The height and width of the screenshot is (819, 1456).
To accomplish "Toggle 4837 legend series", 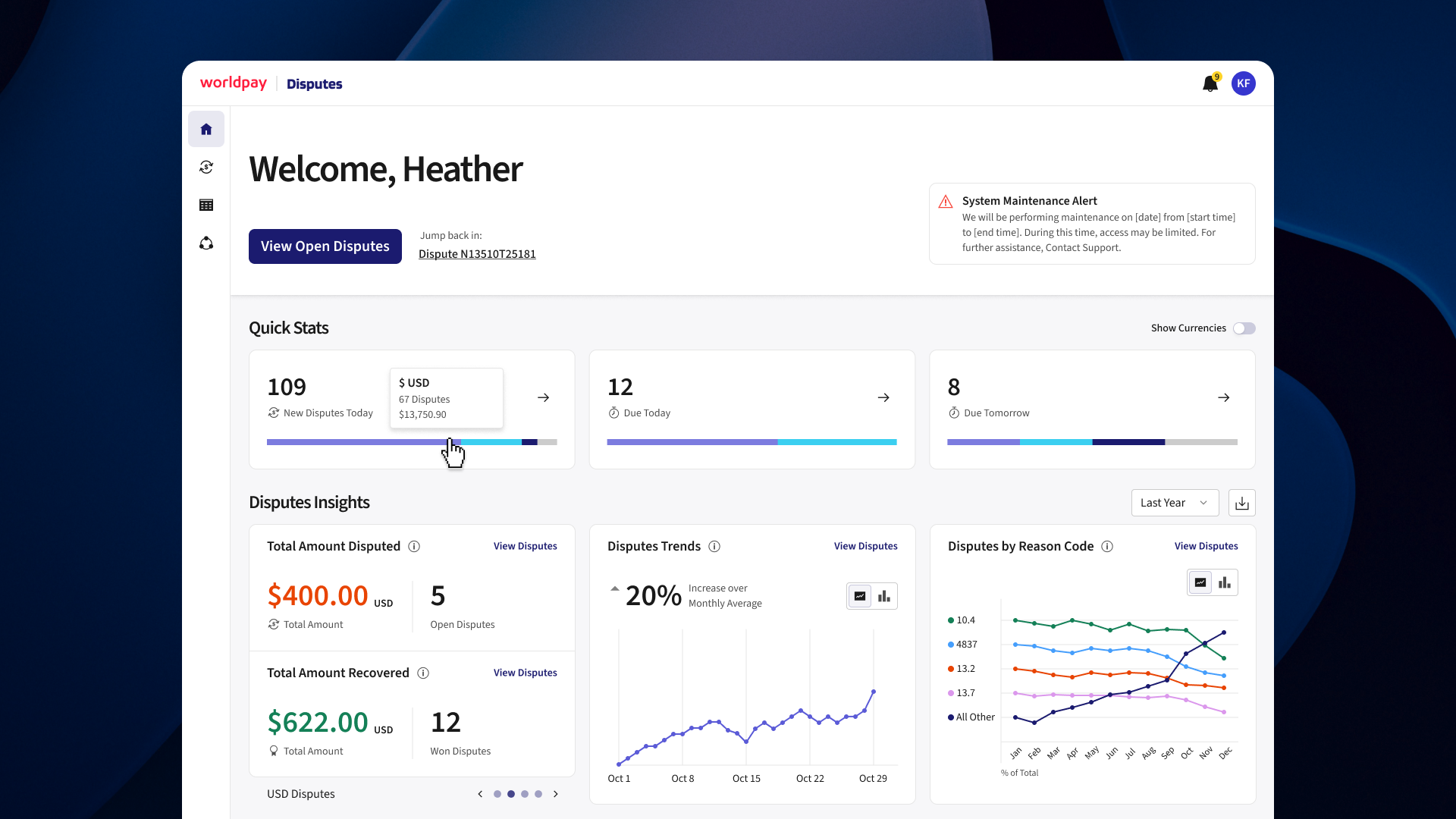I will point(963,645).
